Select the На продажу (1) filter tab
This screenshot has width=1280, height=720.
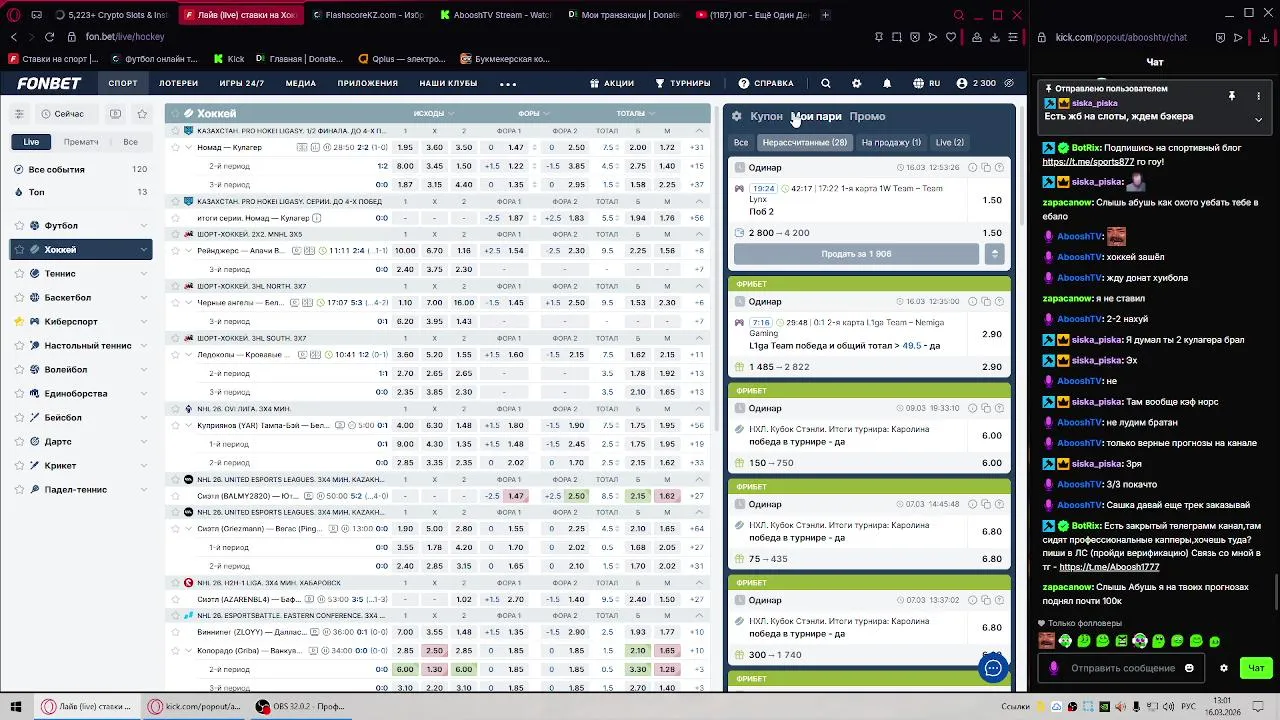[x=891, y=142]
